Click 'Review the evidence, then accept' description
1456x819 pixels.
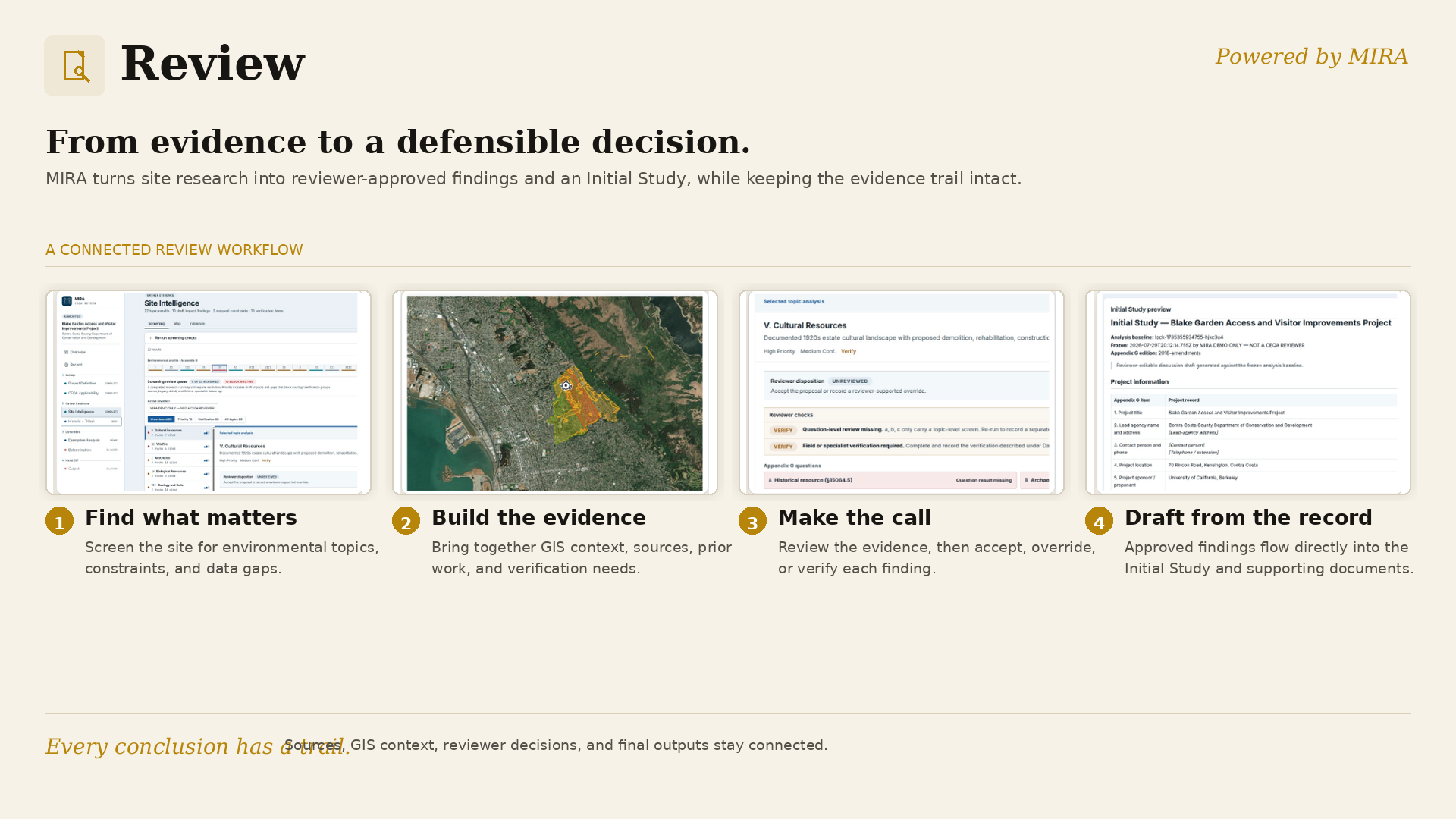(937, 558)
